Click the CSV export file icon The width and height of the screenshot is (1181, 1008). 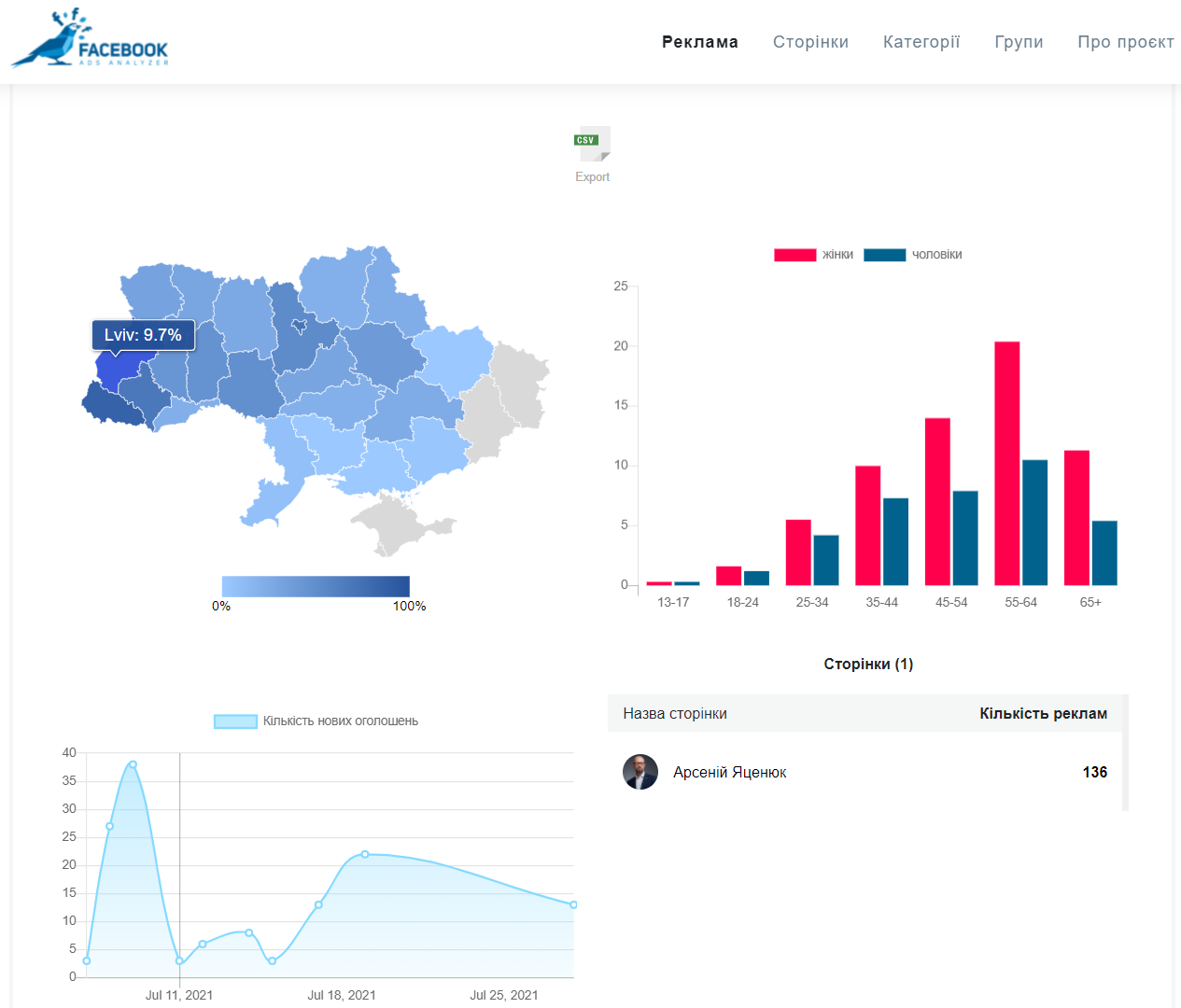[592, 144]
